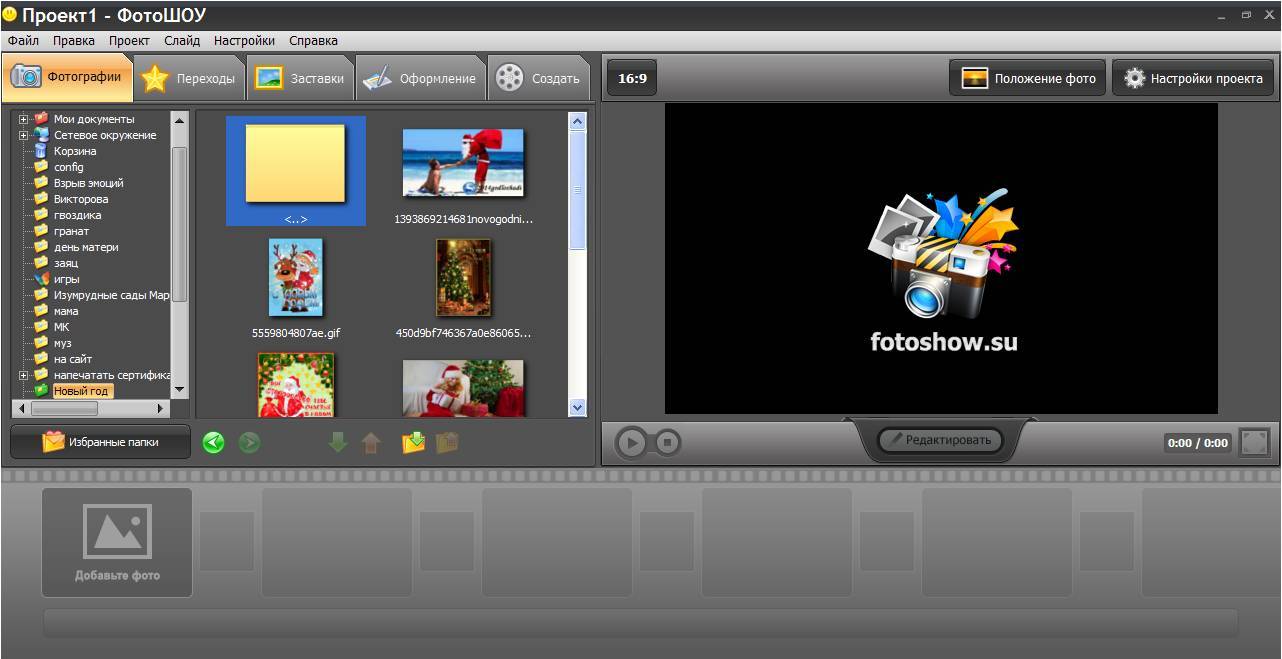This screenshot has height=659, width=1282.
Task: Click the green down arrow add icon
Action: tap(338, 442)
